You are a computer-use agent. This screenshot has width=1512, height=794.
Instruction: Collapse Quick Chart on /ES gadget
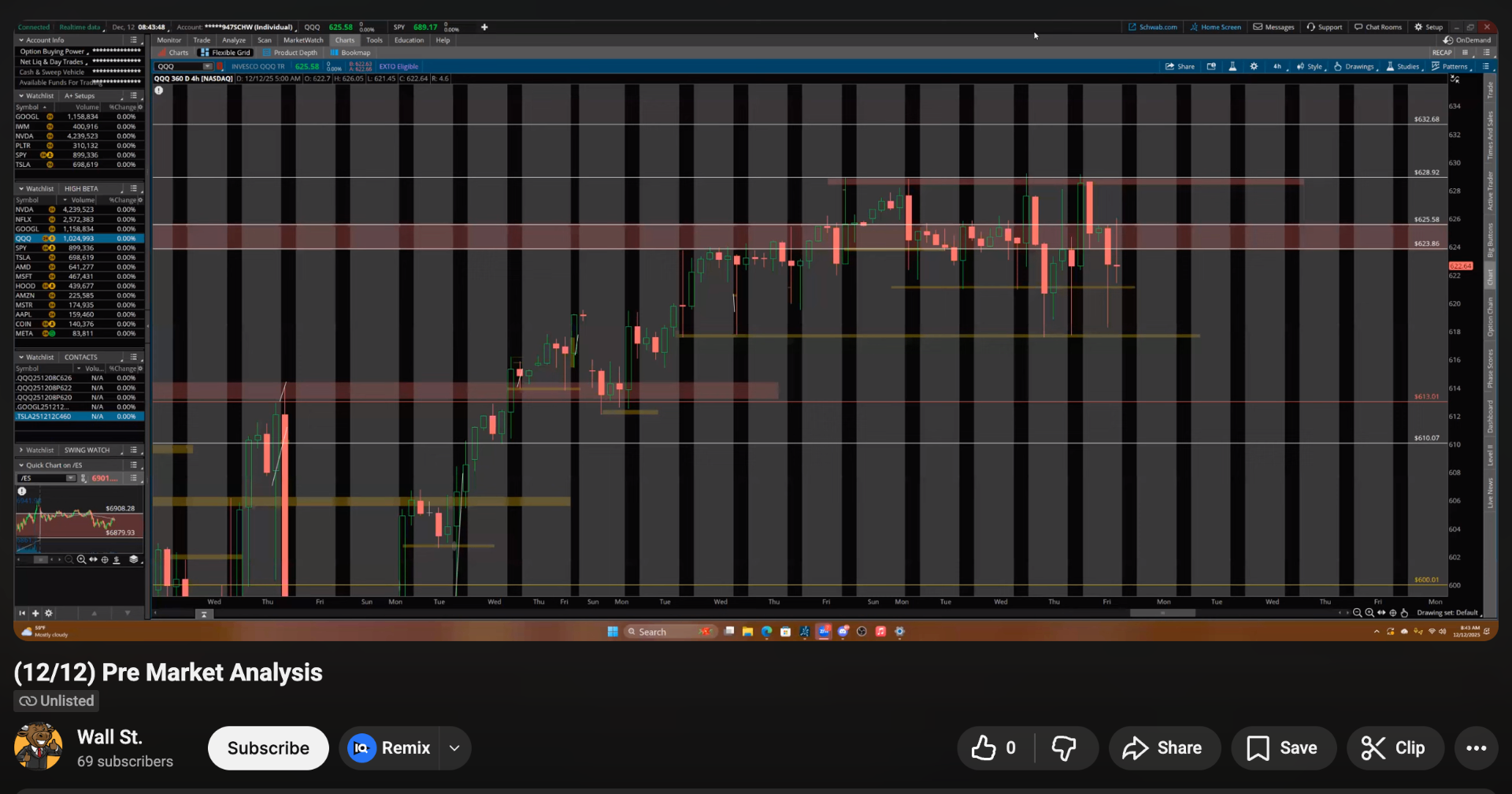point(21,466)
